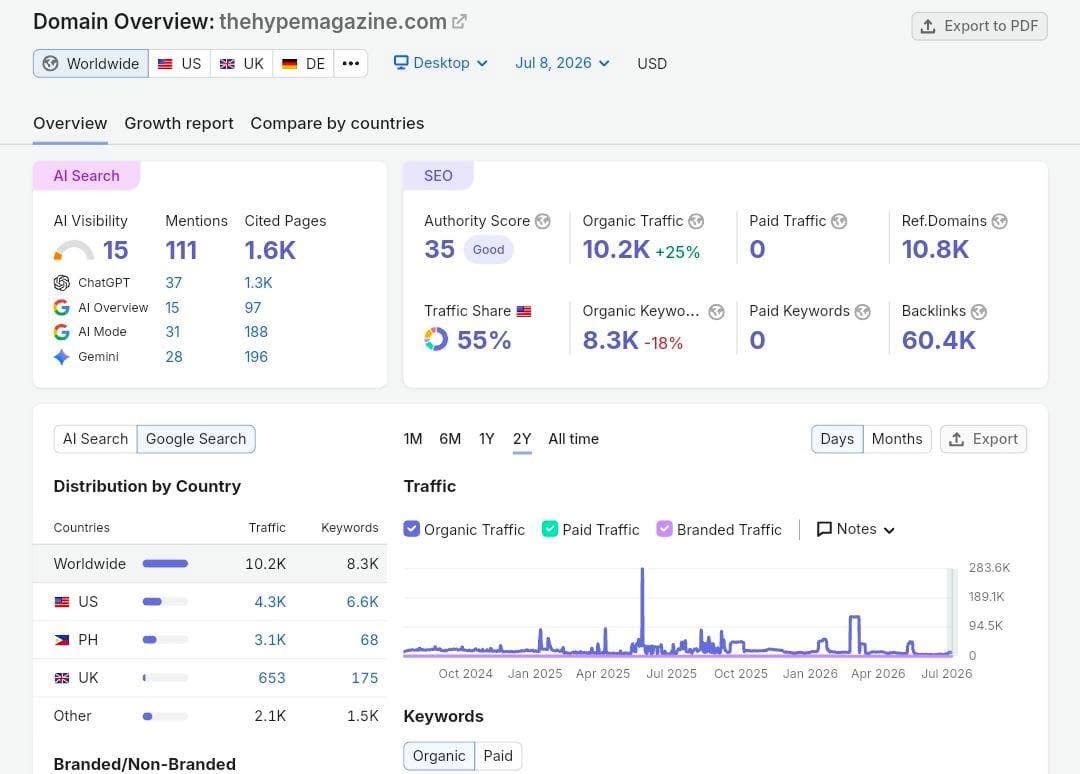Toggle Paid Traffic checkbox
The height and width of the screenshot is (774, 1080).
pyautogui.click(x=550, y=529)
